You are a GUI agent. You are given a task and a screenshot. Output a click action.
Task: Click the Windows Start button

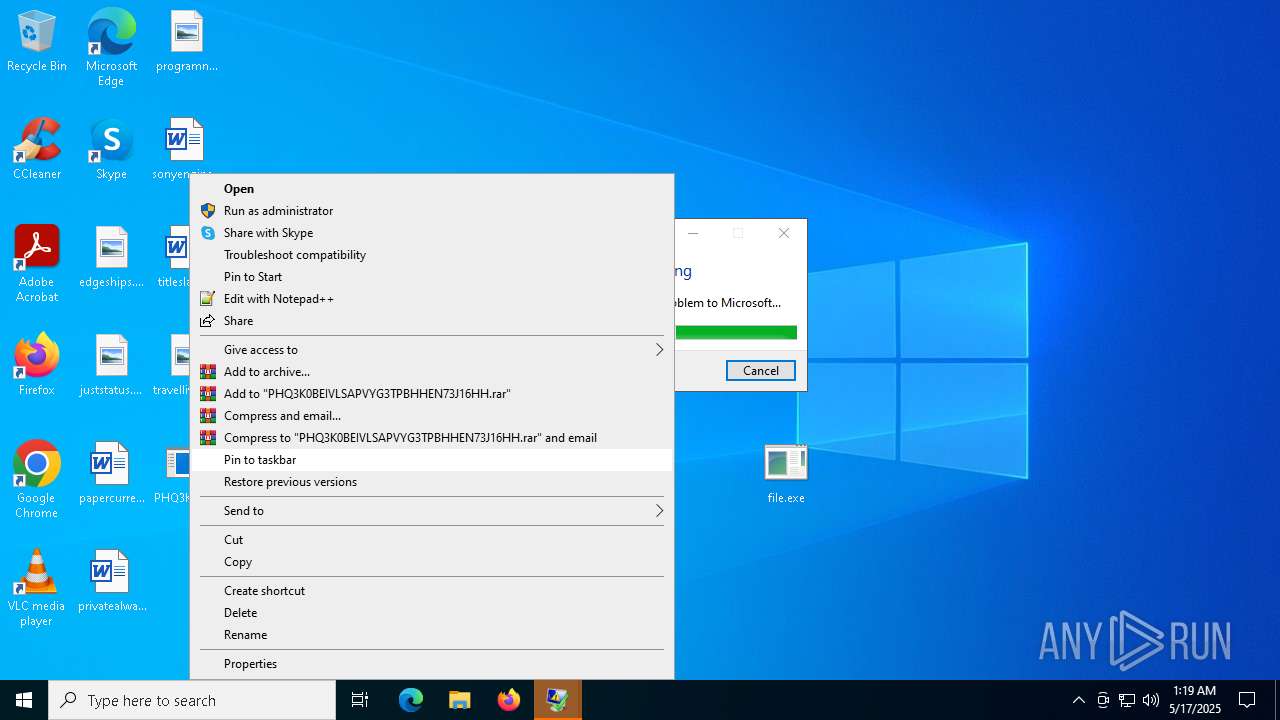point(24,700)
